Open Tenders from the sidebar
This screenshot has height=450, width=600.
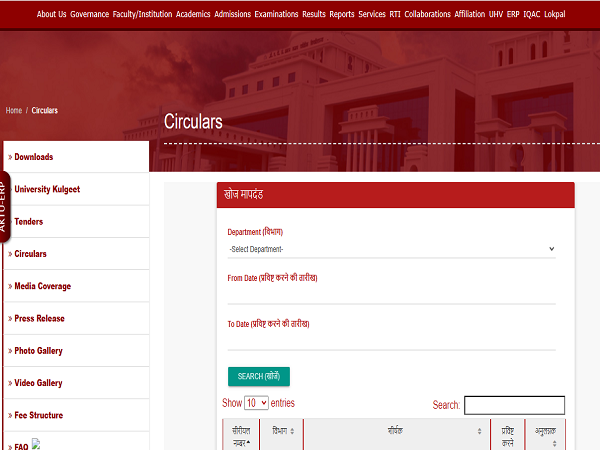click(29, 222)
